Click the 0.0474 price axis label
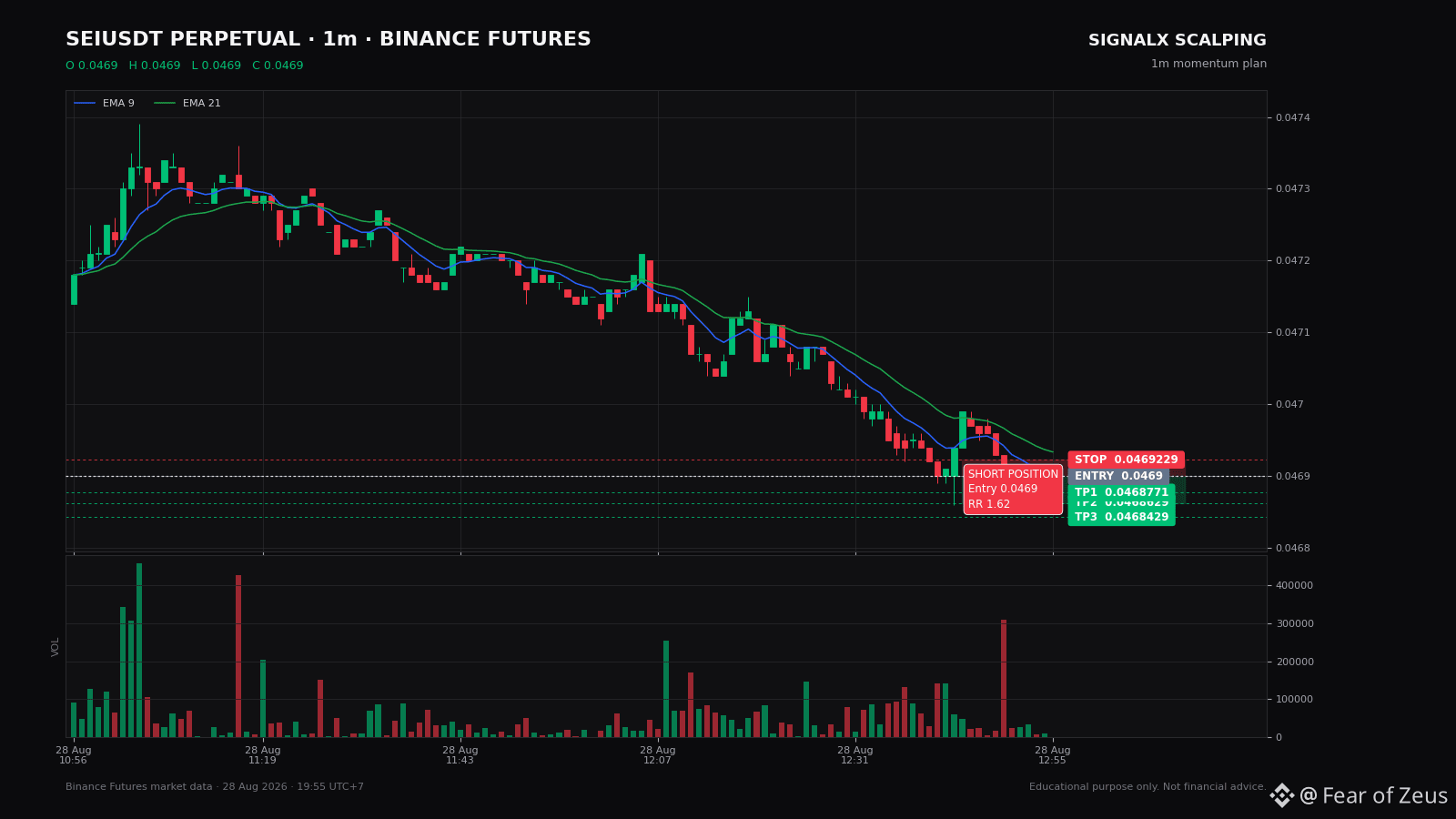1456x819 pixels. [x=1292, y=117]
